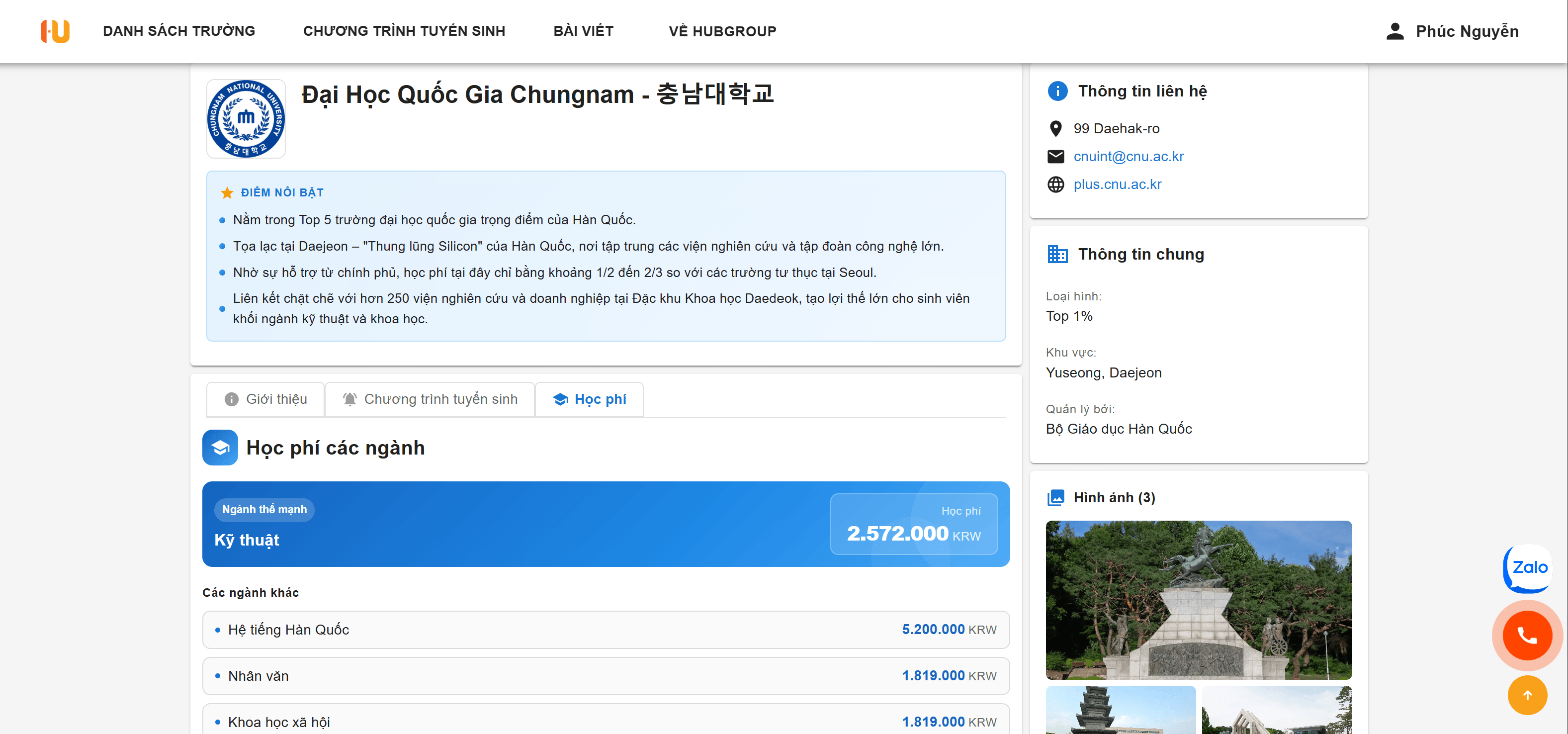The height and width of the screenshot is (734, 1568).
Task: Visit the plus.cnu.ac.kr website link
Action: click(x=1117, y=184)
